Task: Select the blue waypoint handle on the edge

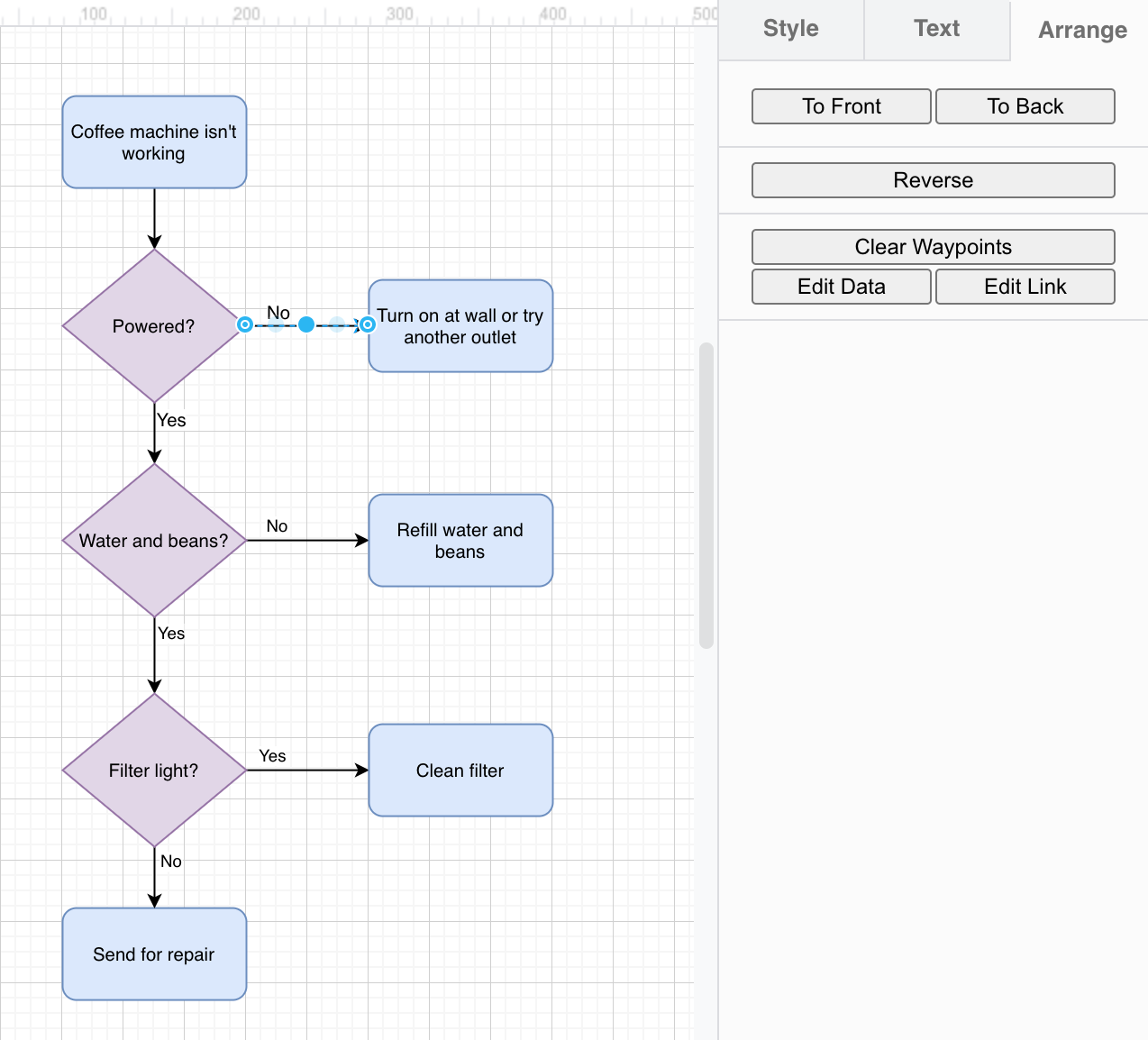Action: pos(306,324)
